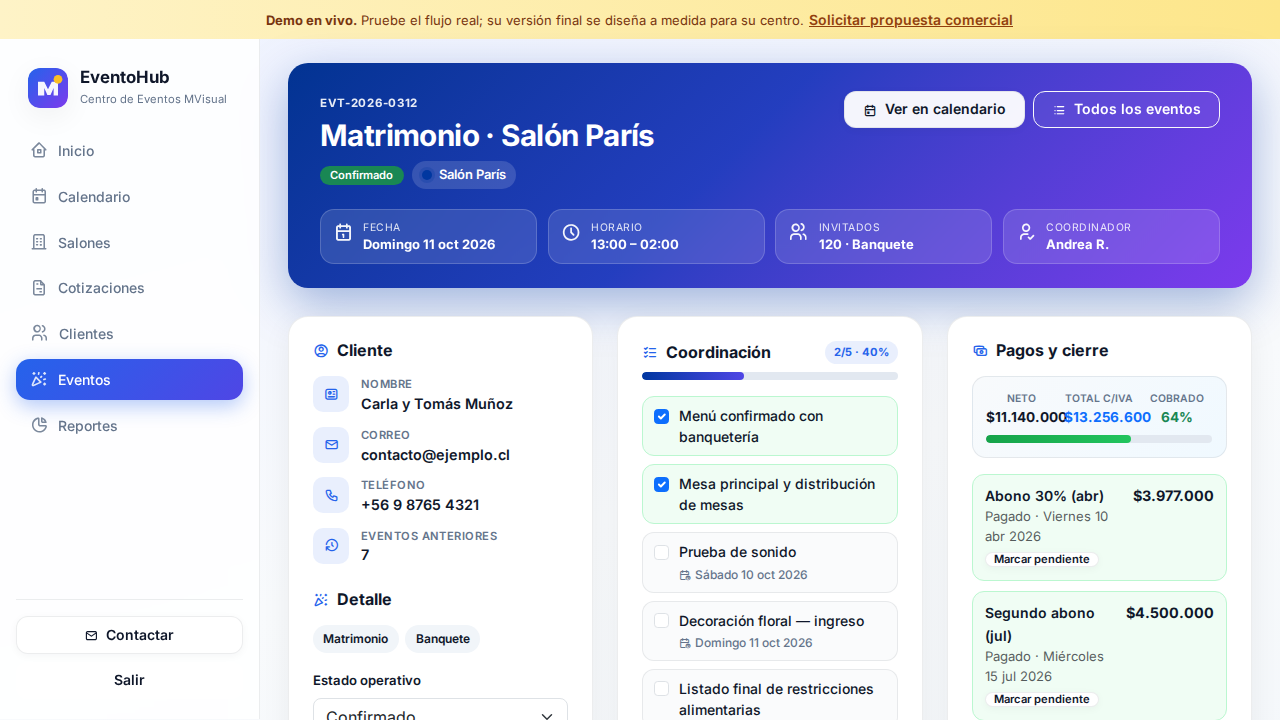Uncheck Mesa principal y distribución de mesas
The image size is (1280, 720).
click(661, 484)
